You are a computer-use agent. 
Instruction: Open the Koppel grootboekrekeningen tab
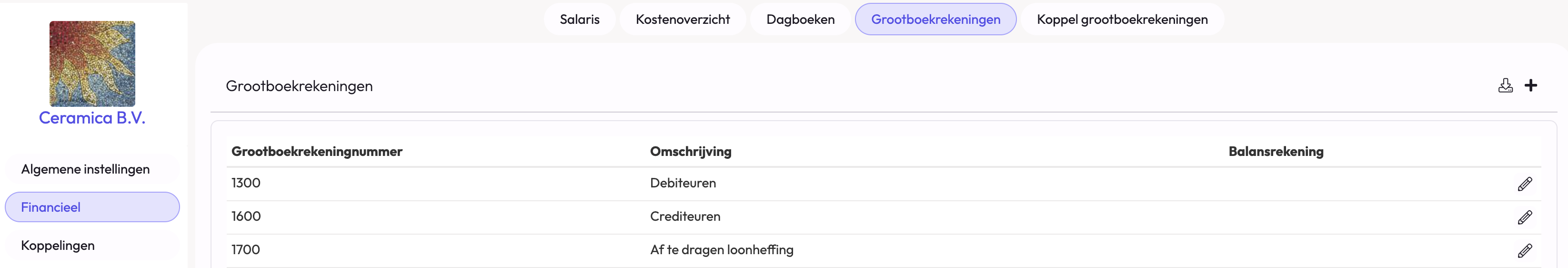point(1122,20)
